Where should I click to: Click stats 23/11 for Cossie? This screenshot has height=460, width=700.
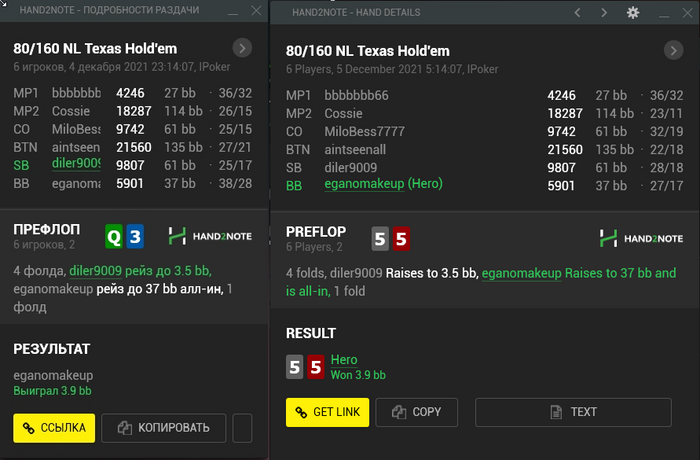pos(667,113)
